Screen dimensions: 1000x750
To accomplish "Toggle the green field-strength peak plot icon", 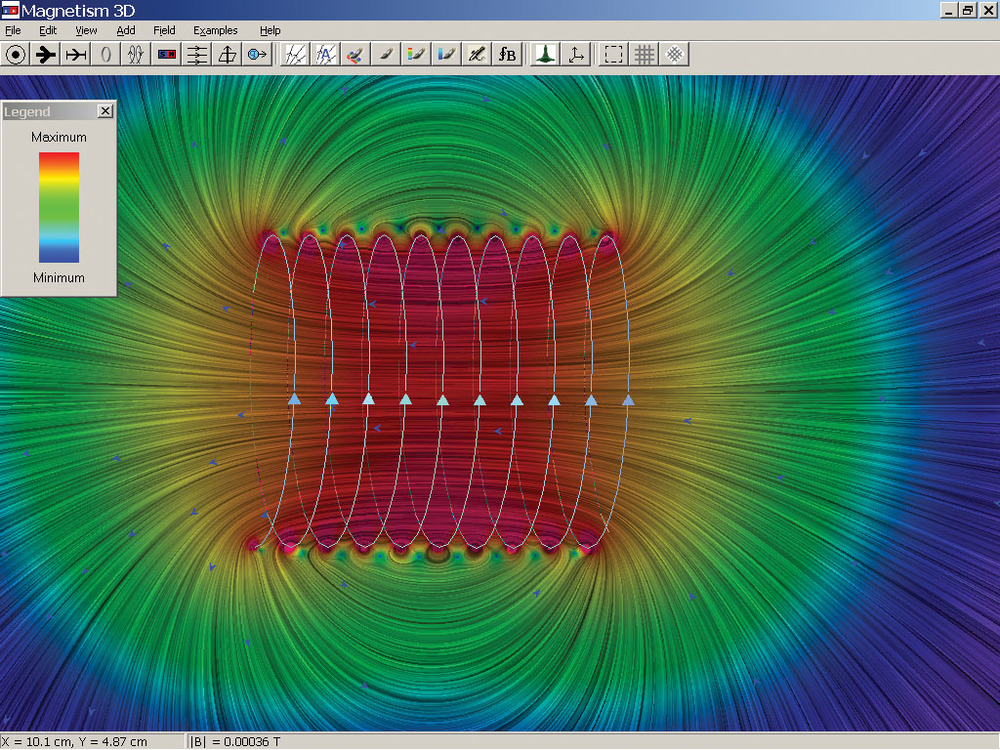I will coord(544,55).
